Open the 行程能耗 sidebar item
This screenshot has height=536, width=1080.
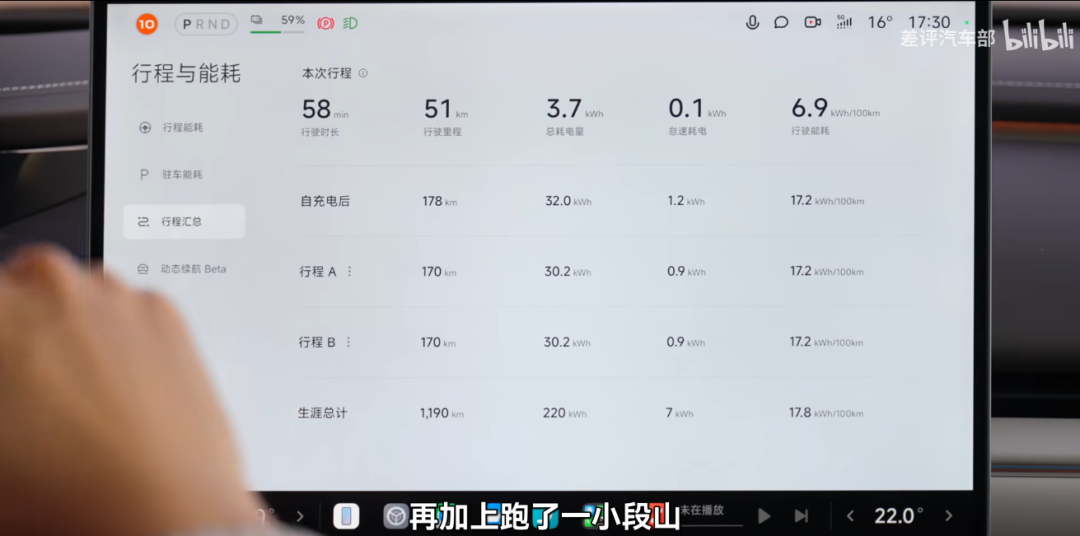tap(184, 127)
